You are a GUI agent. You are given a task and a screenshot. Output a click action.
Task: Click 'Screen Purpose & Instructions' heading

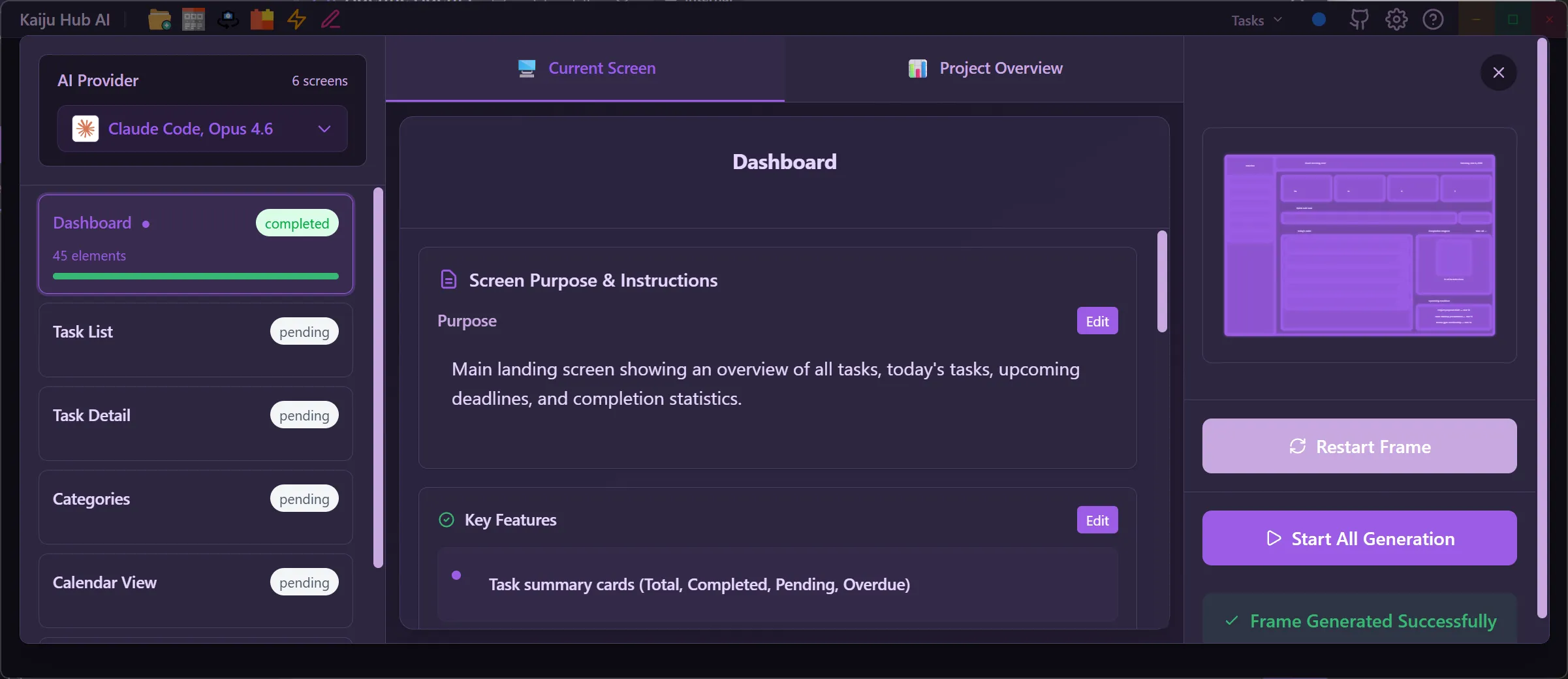593,280
